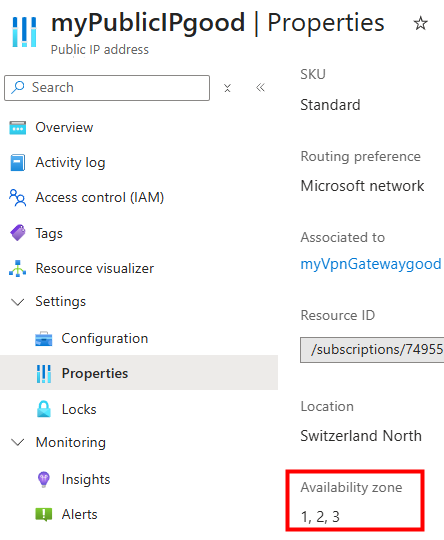Click the Configuration toolbox icon
Screen dimensions: 444x540
[44, 339]
